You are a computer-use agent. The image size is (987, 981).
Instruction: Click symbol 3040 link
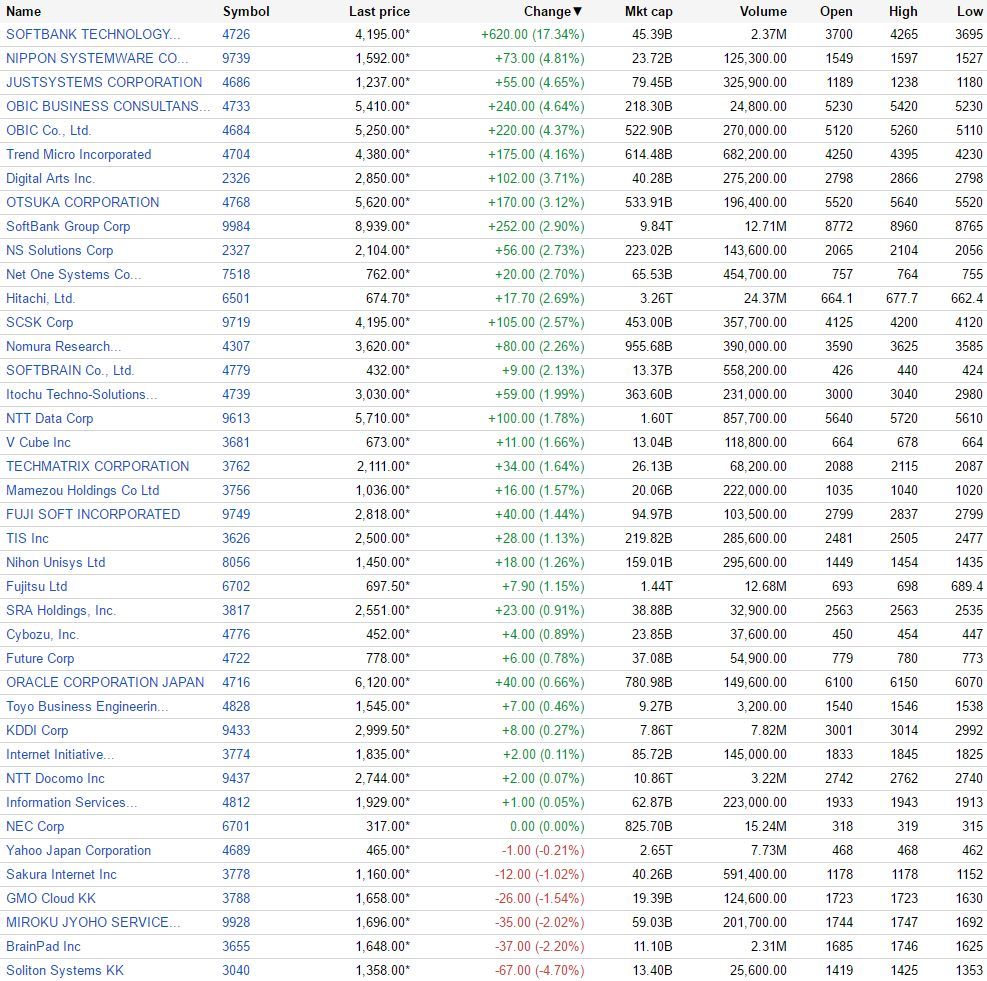[236, 970]
